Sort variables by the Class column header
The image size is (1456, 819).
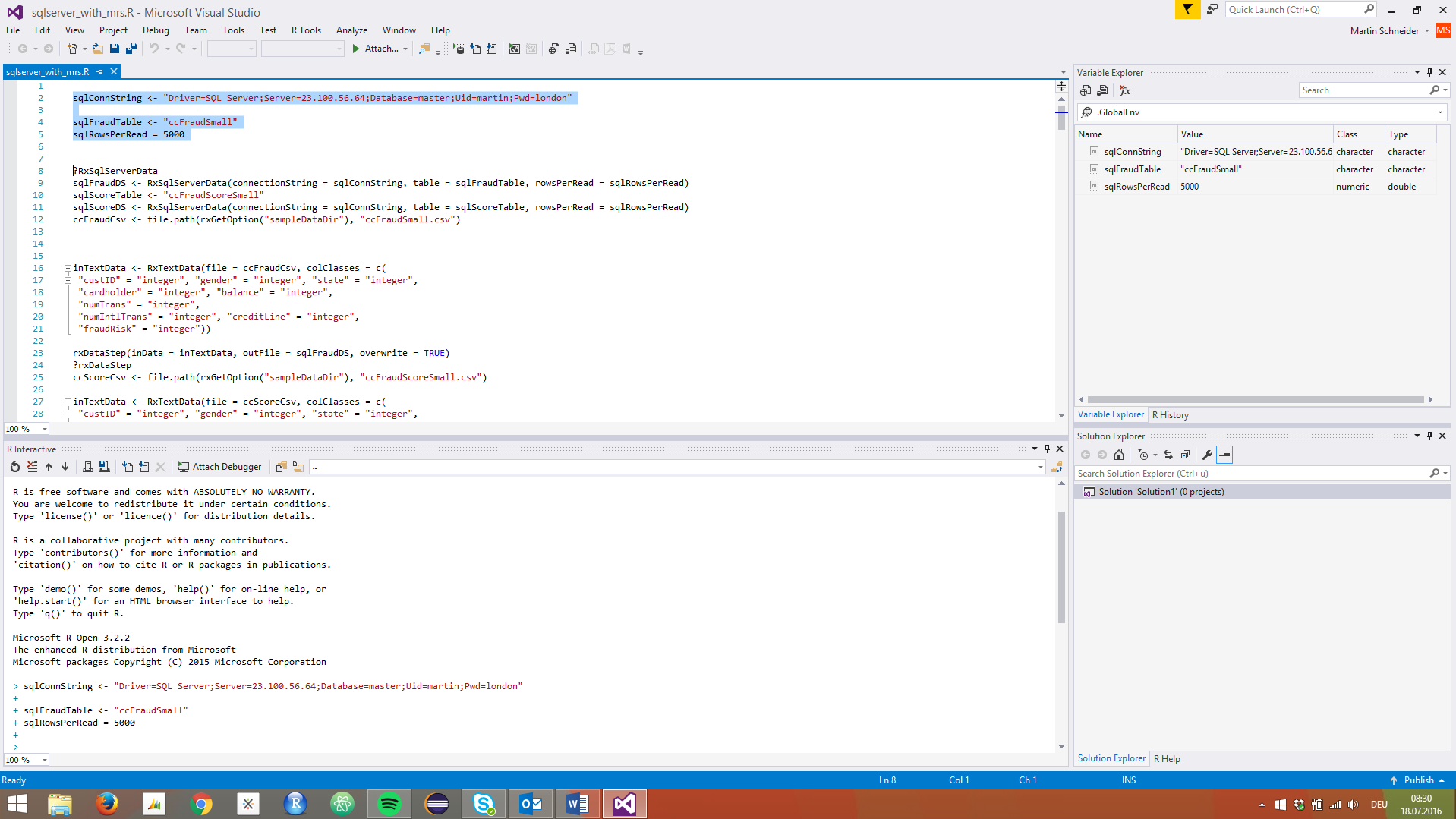point(1359,134)
